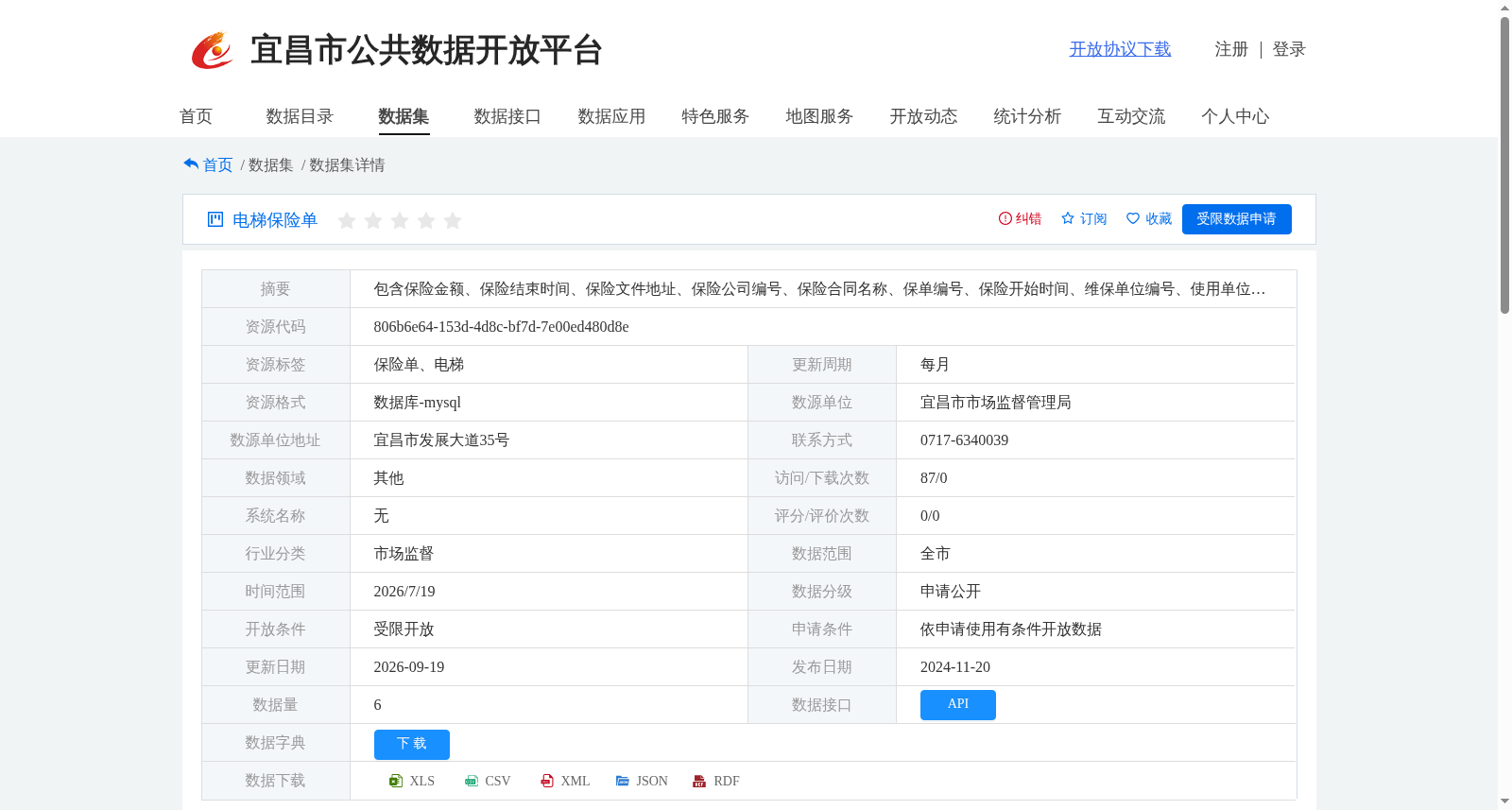Click the 开放协议下载 link

click(x=1120, y=49)
